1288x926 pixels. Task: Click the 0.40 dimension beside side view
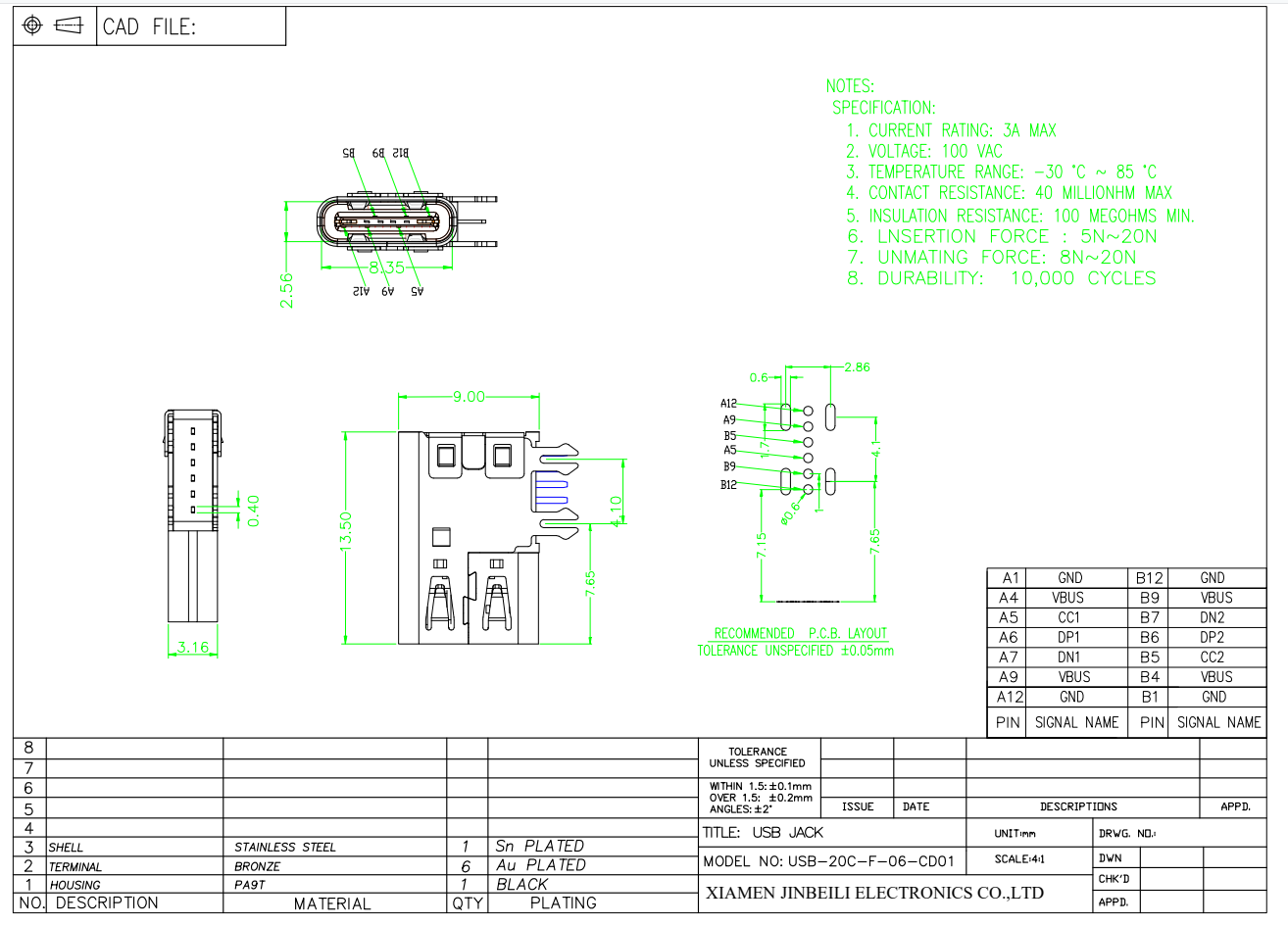254,511
